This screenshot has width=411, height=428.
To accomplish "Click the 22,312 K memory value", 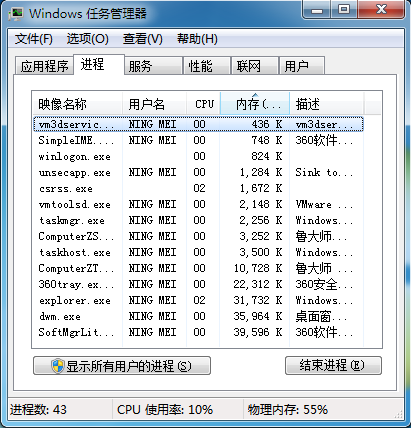I will [258, 284].
